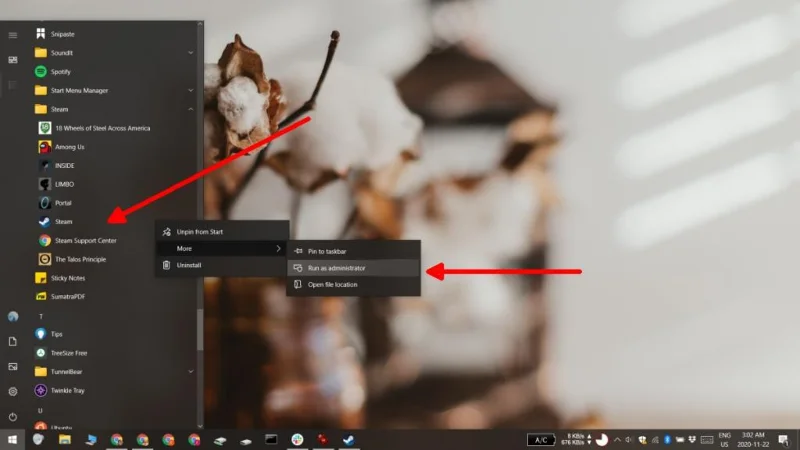Click the ENG US language indicator
This screenshot has height=450, width=800.
(x=724, y=440)
